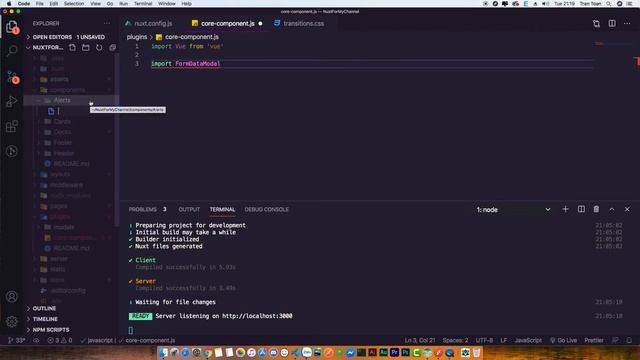Image resolution: width=640 pixels, height=360 pixels.
Task: Click the errors and warnings count in the status bar
Action: [x=60, y=340]
